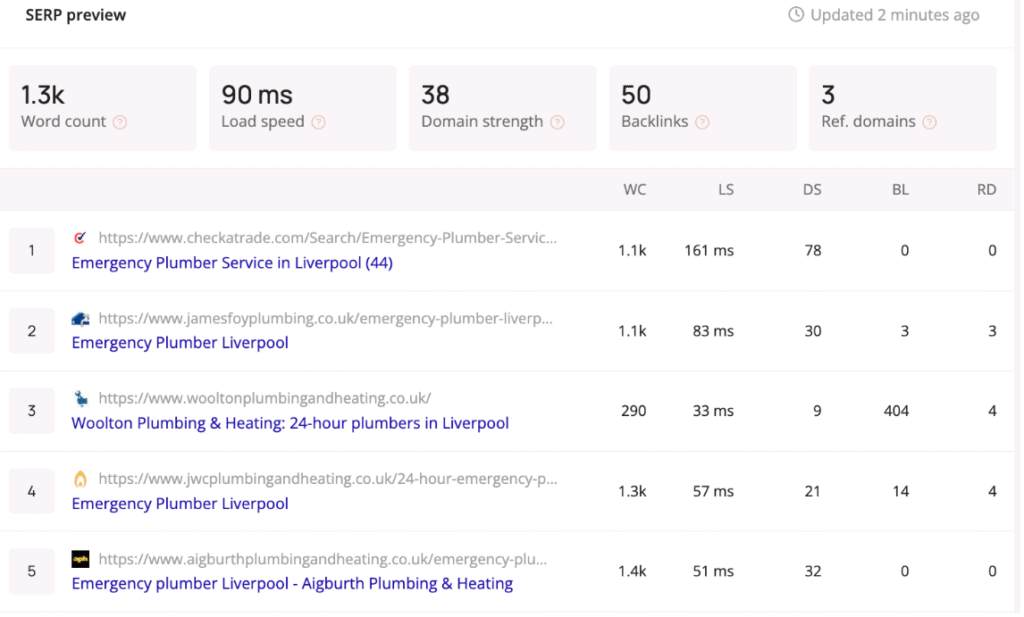Click the jwcplumbingandheating.co.uk URL in result 4
This screenshot has height=617, width=1024.
click(x=328, y=479)
